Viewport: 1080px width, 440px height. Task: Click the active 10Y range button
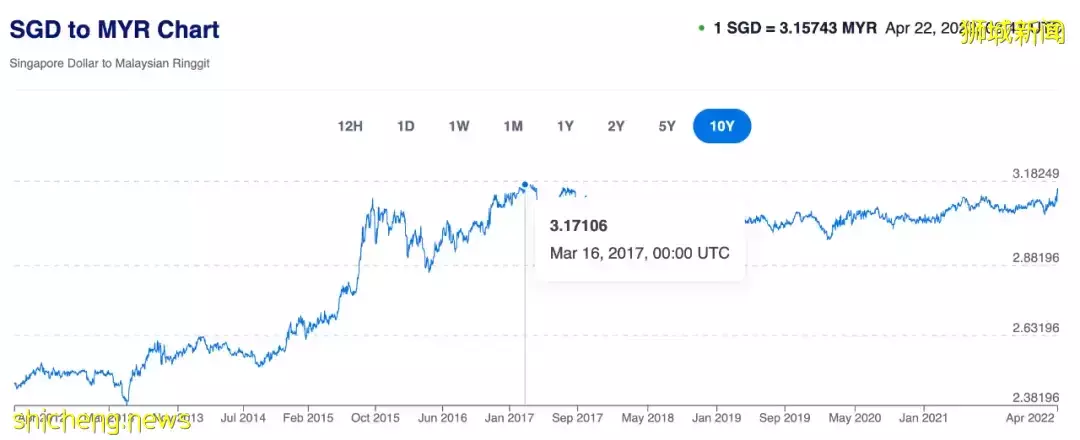click(722, 126)
